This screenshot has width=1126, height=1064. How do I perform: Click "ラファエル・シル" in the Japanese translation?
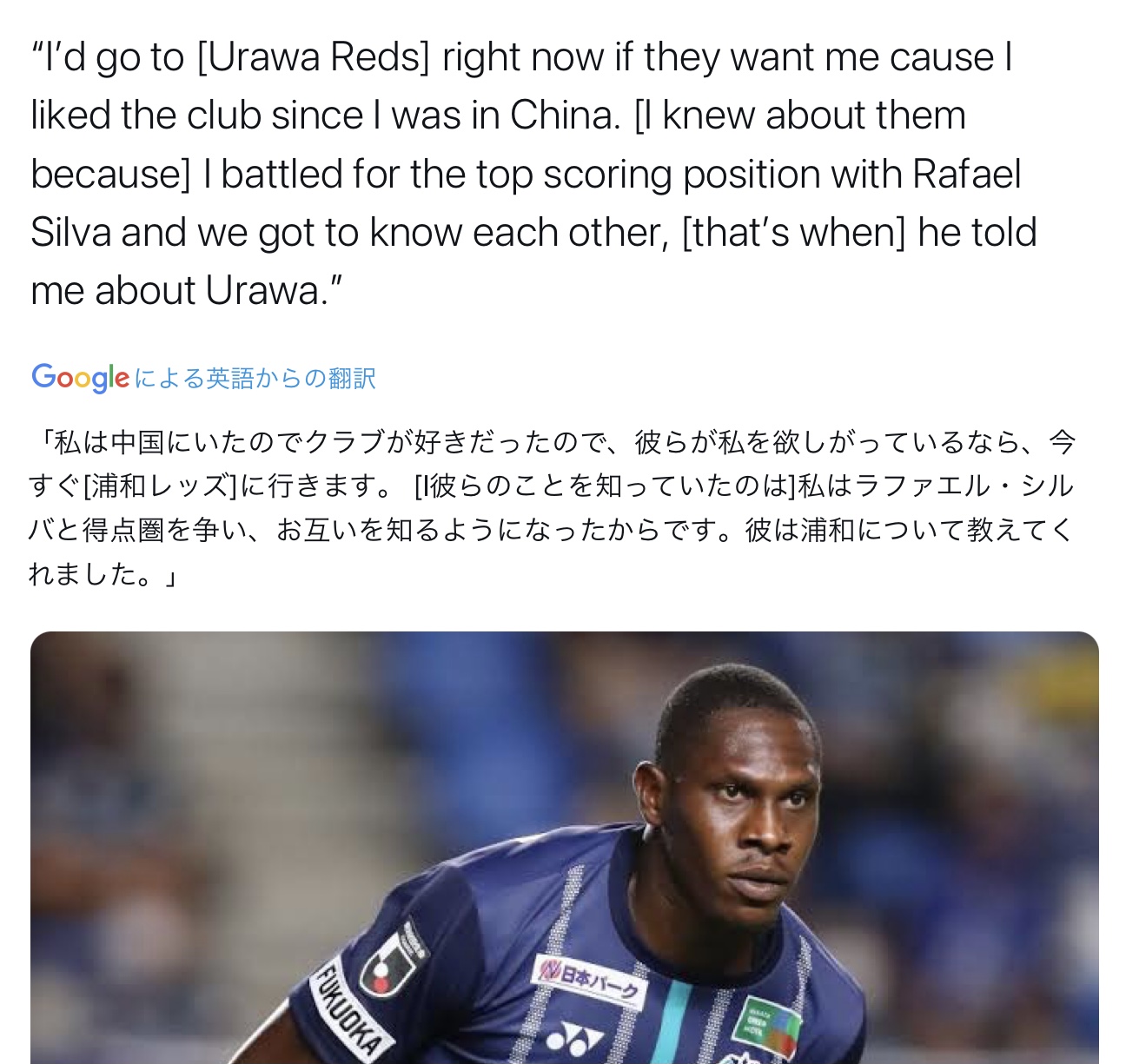point(964,486)
